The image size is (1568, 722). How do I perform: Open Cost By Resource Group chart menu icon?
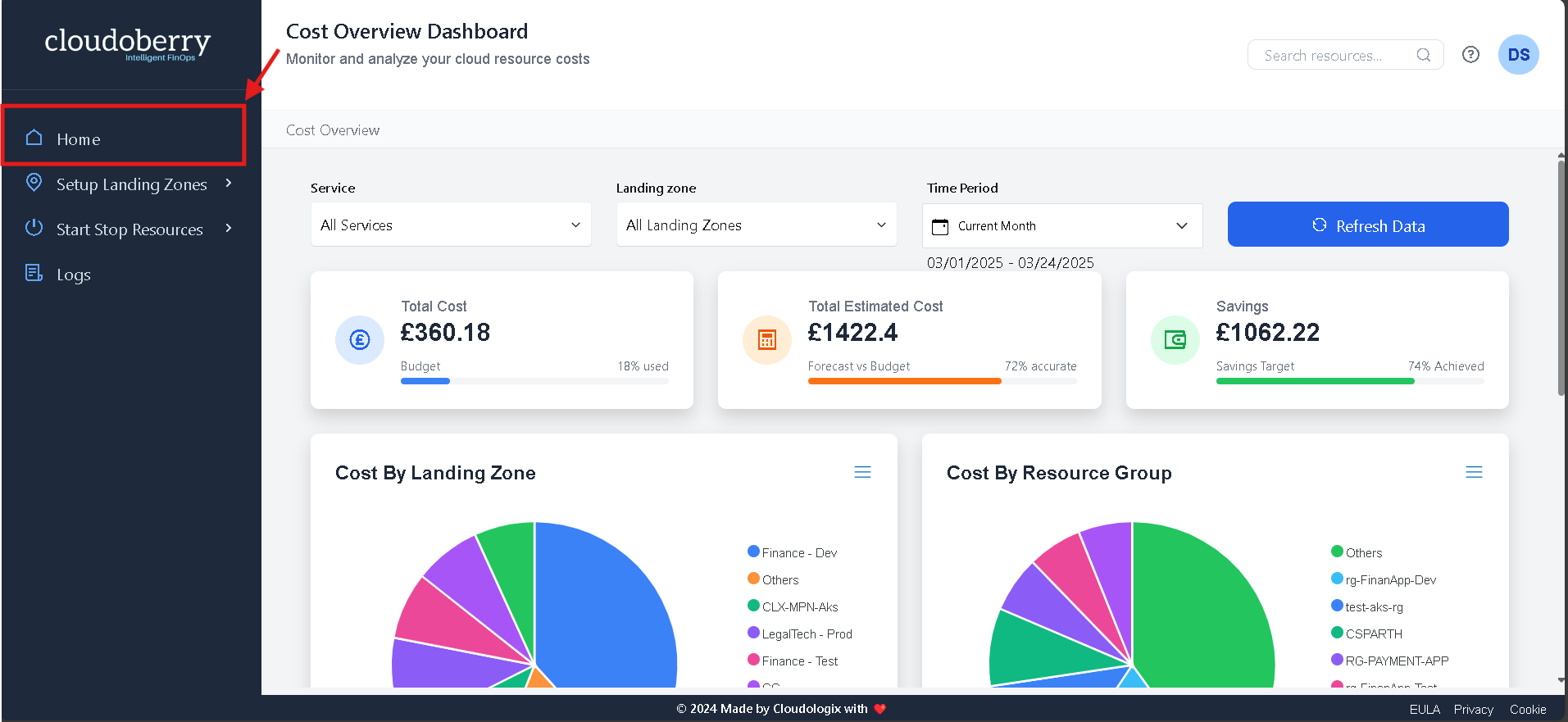tap(1474, 472)
